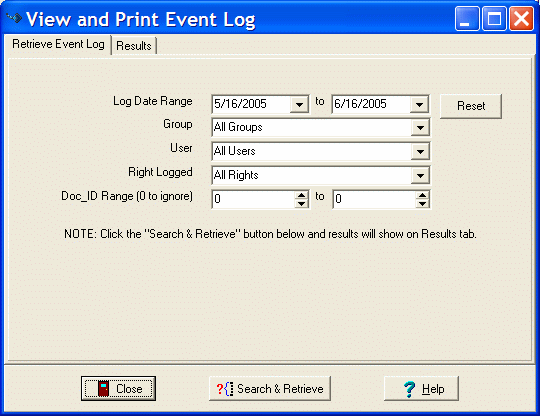
Task: Click the blue question mark Help icon
Action: pyautogui.click(x=409, y=389)
